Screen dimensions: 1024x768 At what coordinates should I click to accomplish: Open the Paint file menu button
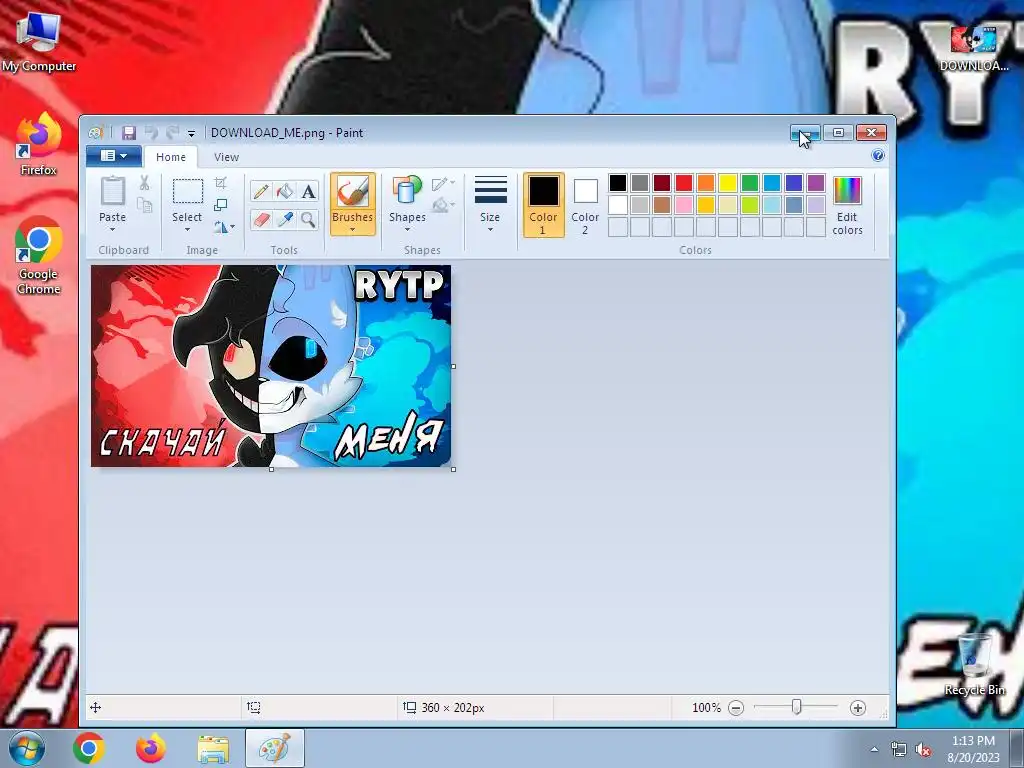coord(114,156)
